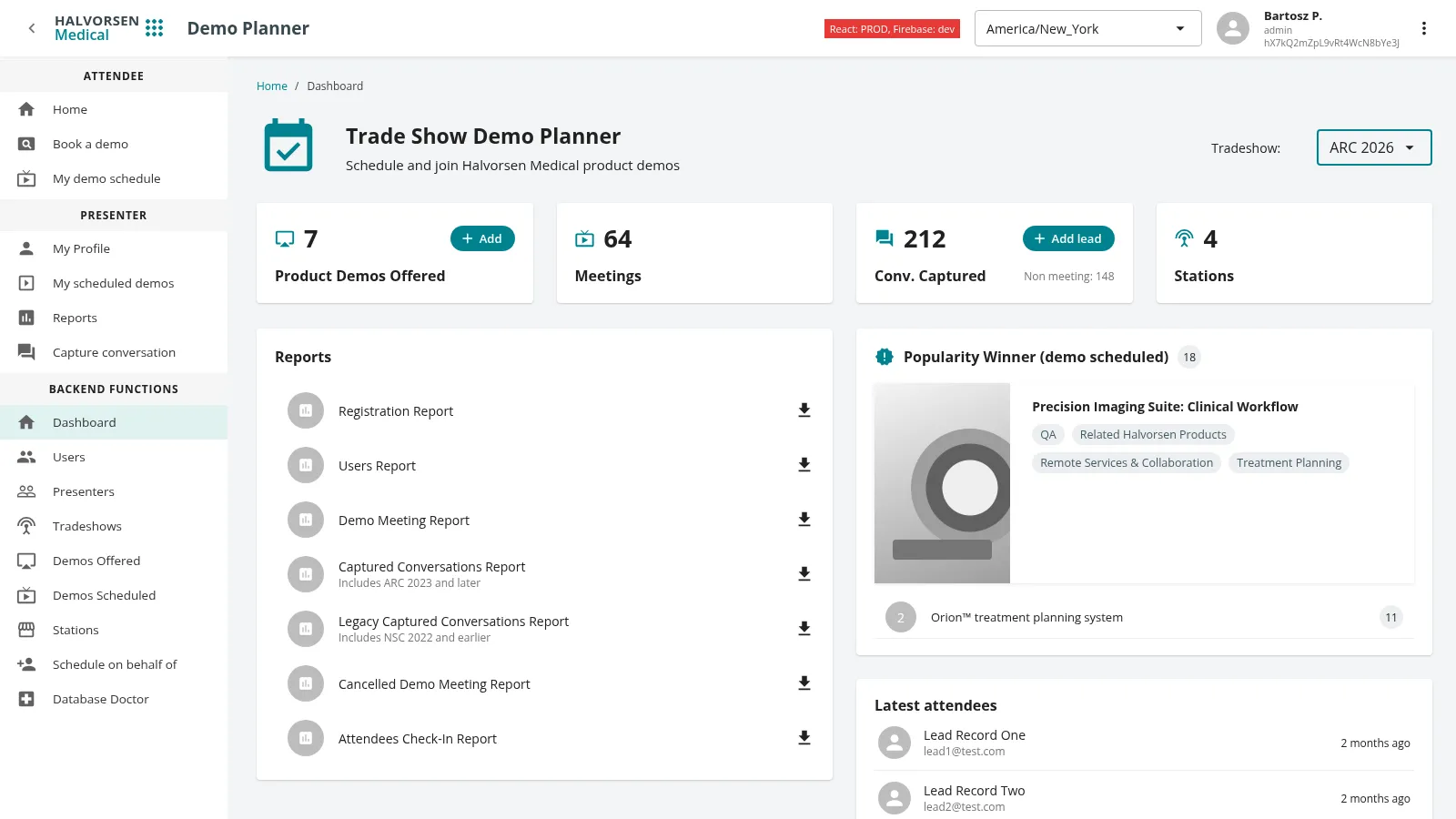Click the Remote Services & Collaboration chip
This screenshot has height=819, width=1456.
(x=1127, y=462)
